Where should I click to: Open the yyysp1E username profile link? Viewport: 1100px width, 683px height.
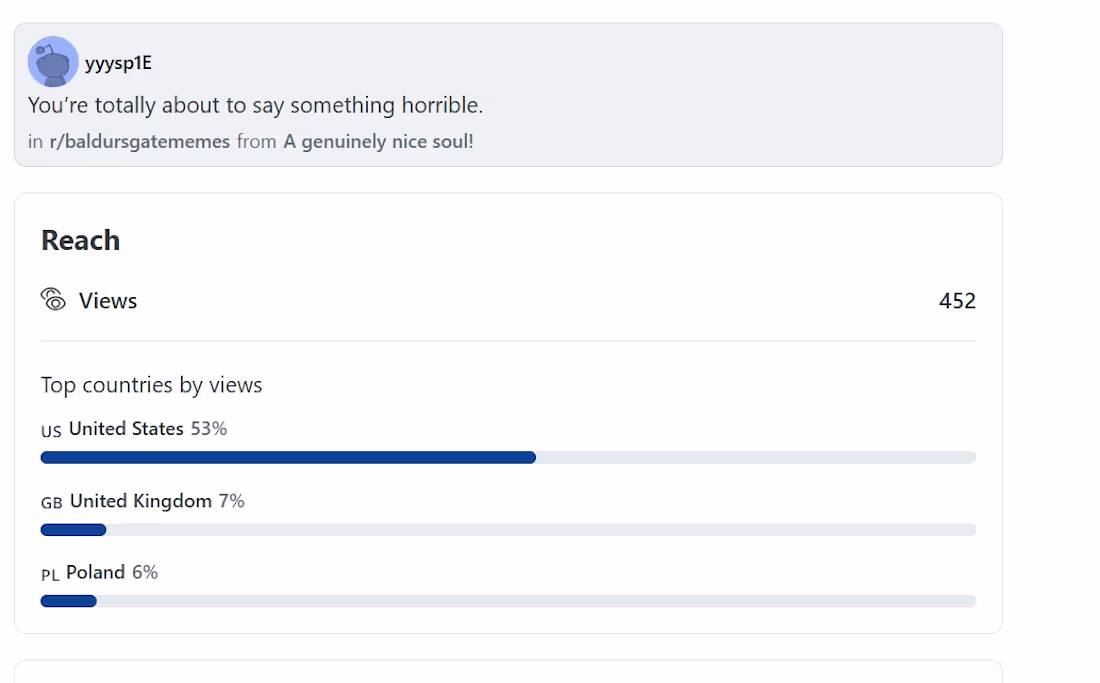coord(118,63)
